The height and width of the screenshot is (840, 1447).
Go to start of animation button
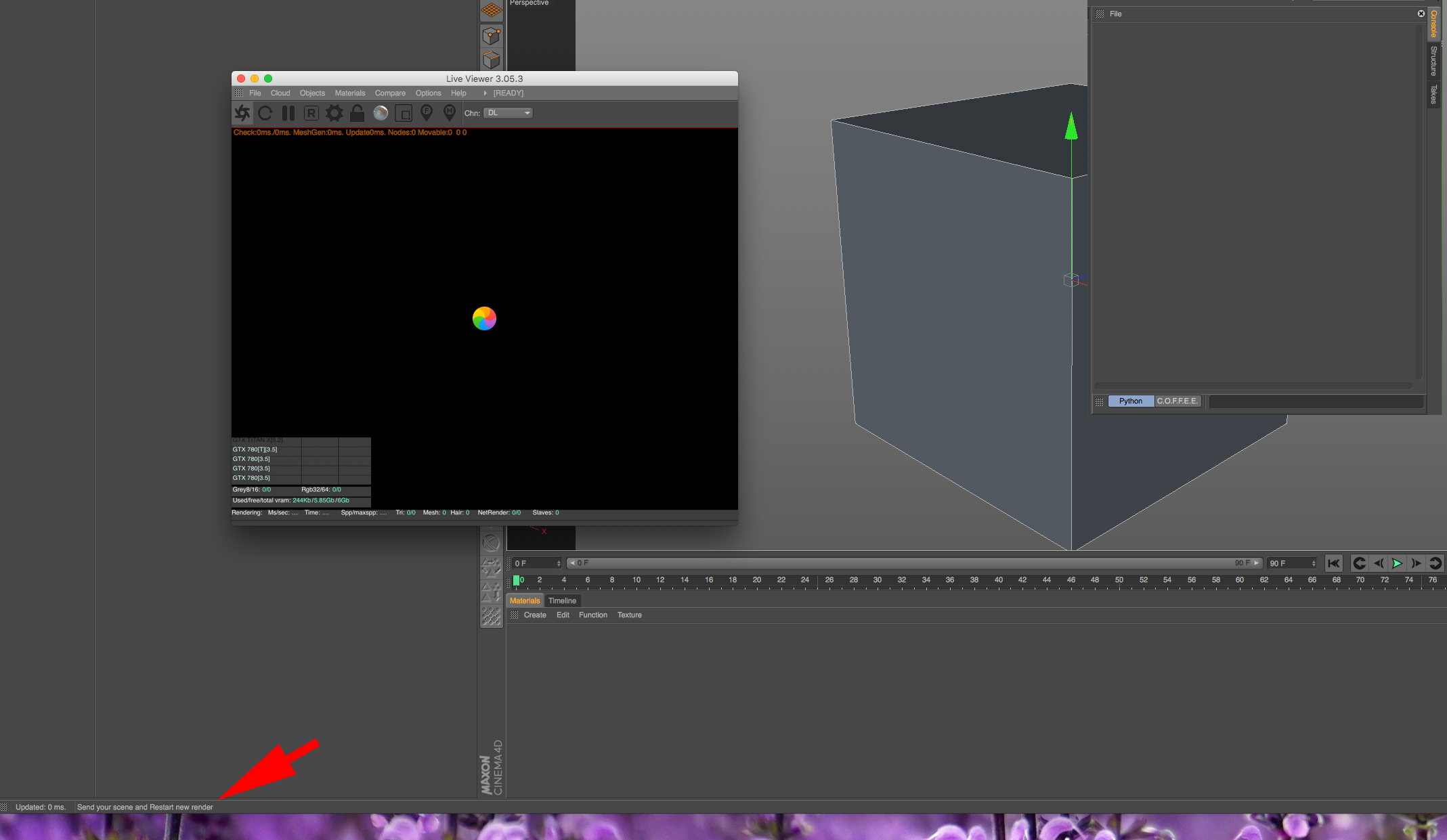point(1333,563)
